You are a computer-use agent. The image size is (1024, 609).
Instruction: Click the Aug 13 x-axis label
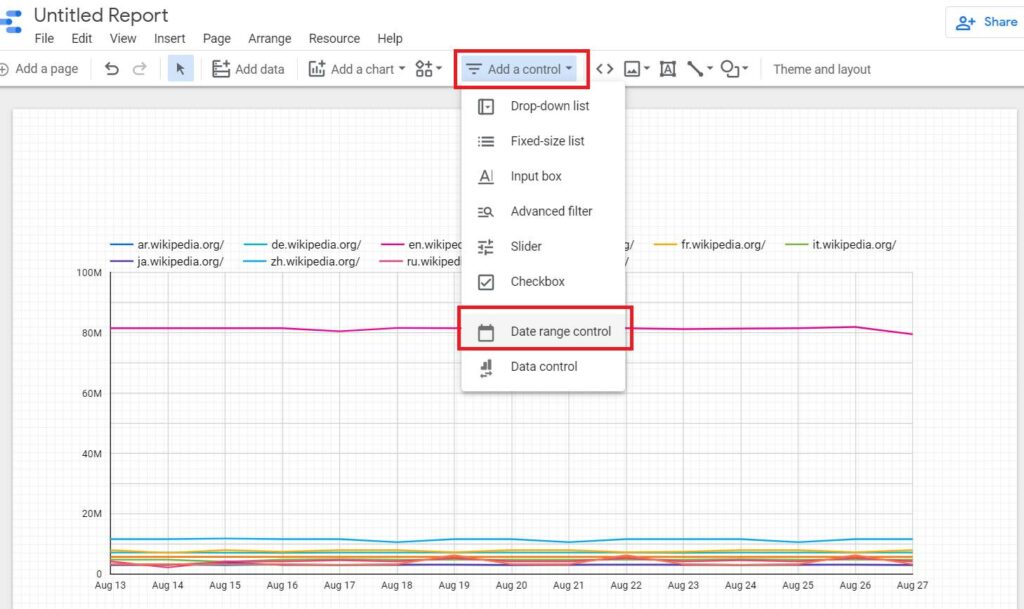110,586
